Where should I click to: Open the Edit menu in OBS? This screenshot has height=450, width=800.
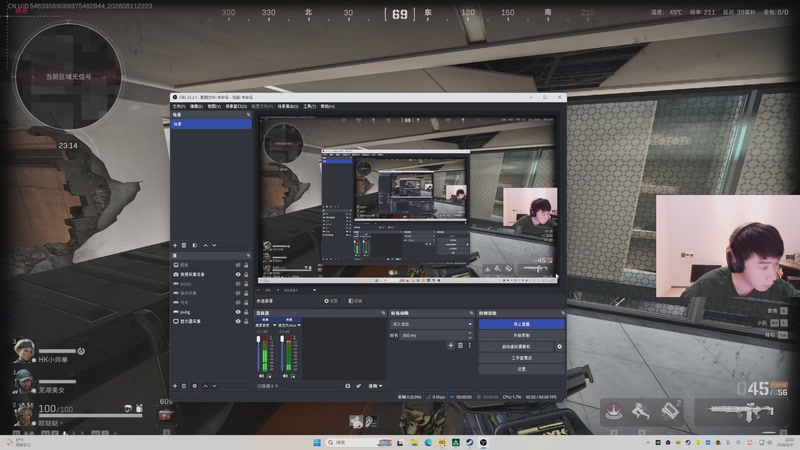tap(196, 106)
